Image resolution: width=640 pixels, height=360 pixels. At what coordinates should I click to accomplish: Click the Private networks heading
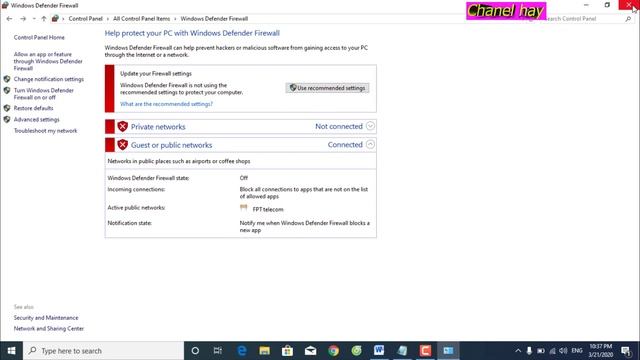pyautogui.click(x=158, y=127)
